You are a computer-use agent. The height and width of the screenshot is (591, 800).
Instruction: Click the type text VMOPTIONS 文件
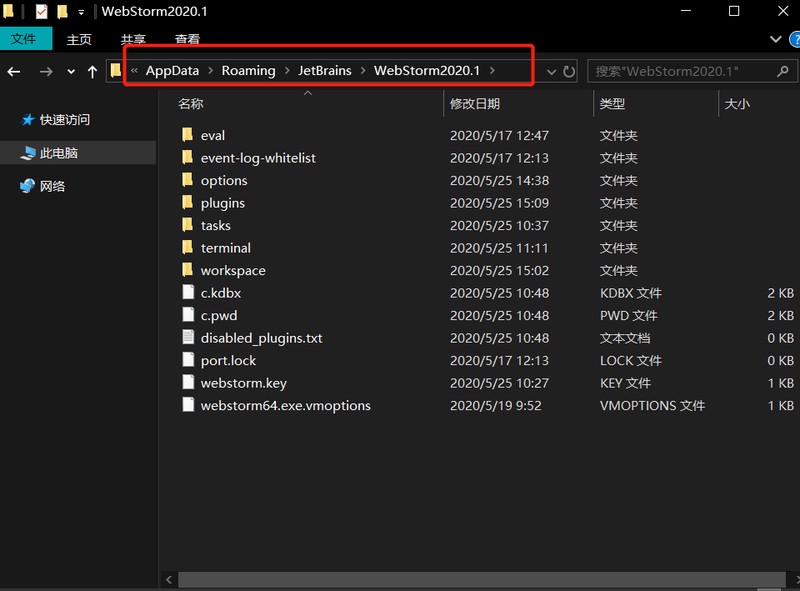click(653, 406)
